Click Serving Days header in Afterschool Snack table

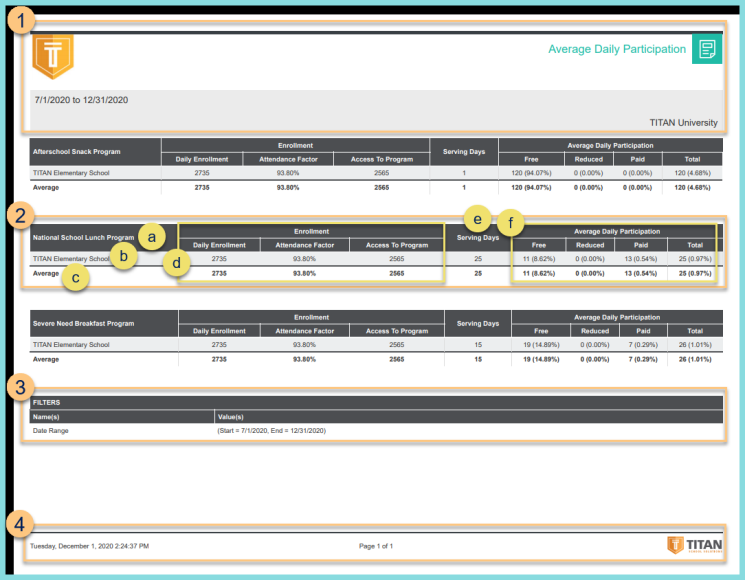coord(464,152)
